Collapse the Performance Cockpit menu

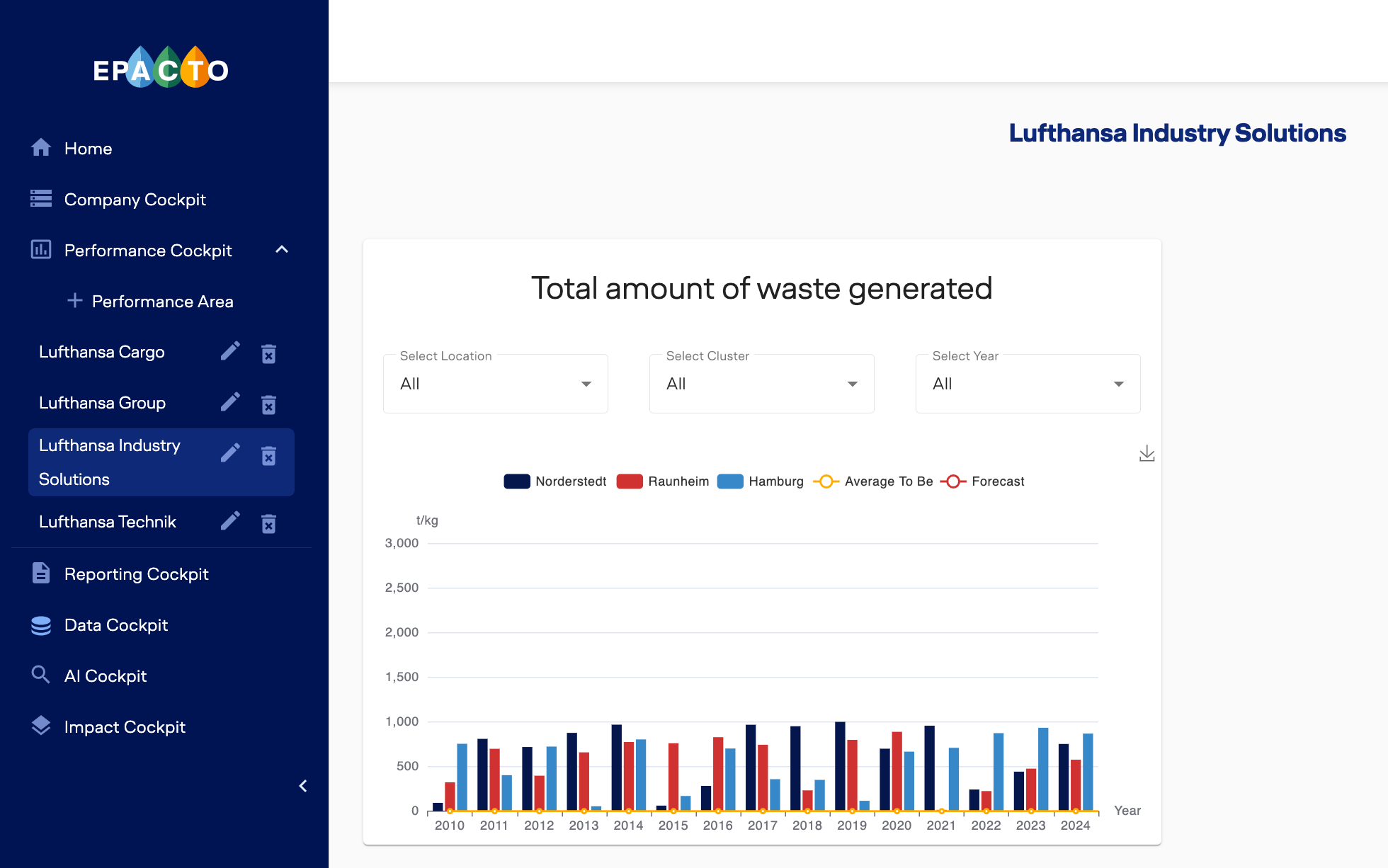tap(282, 249)
